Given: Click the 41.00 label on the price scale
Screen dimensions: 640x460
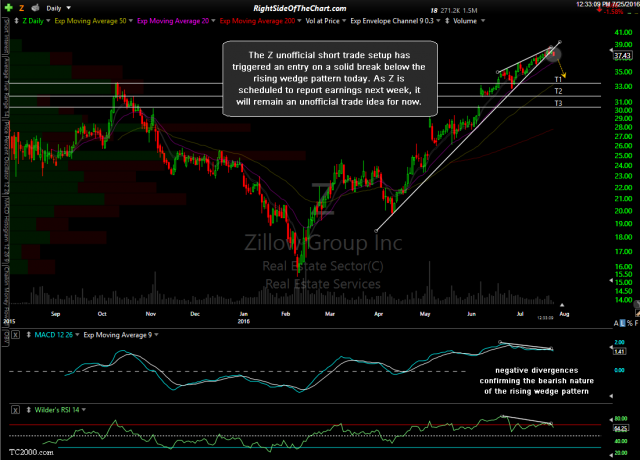Looking at the screenshot, I should click(623, 33).
